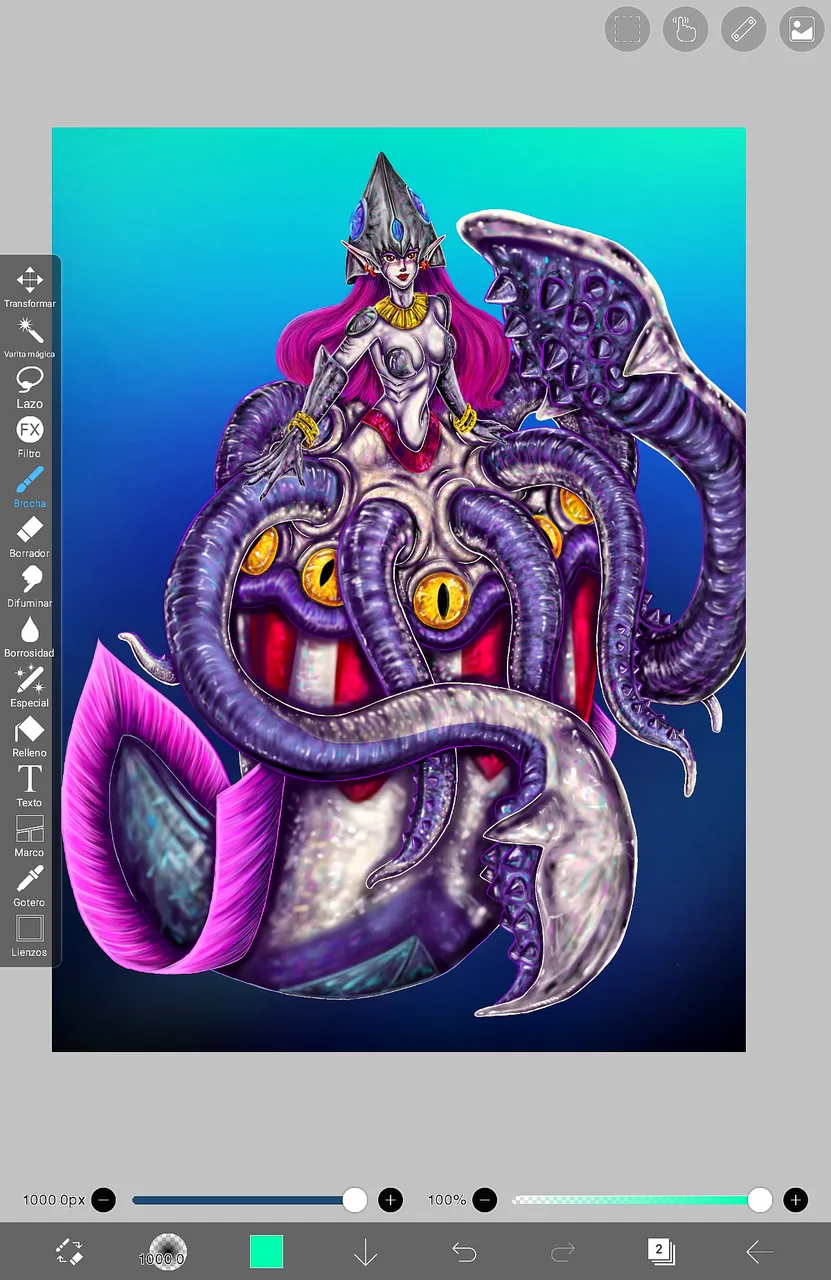Open the layers panel showing 2
Screen dimensions: 831x1280
660,1251
